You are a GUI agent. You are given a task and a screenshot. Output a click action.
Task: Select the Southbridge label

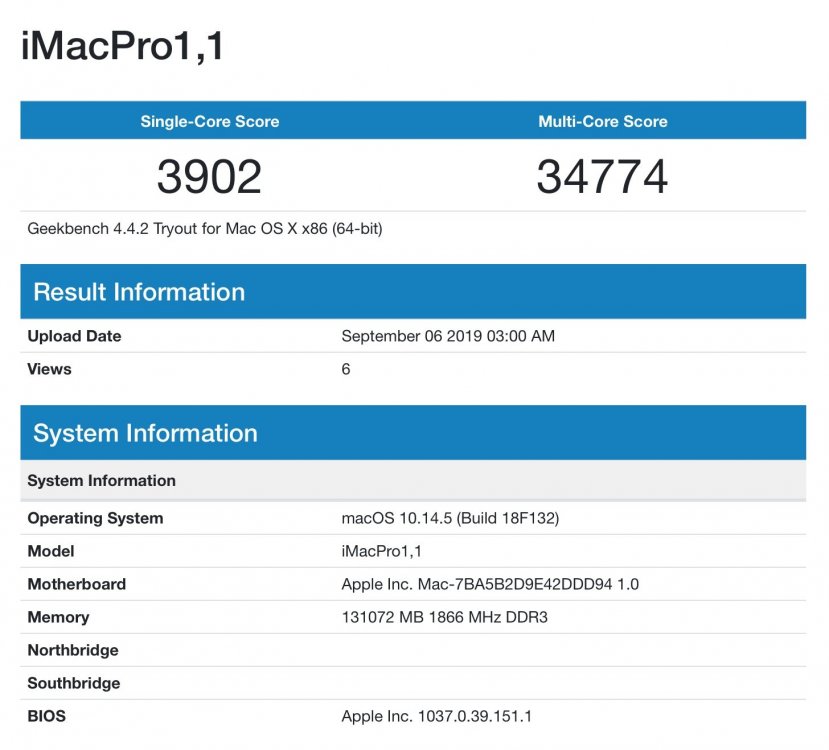73,683
